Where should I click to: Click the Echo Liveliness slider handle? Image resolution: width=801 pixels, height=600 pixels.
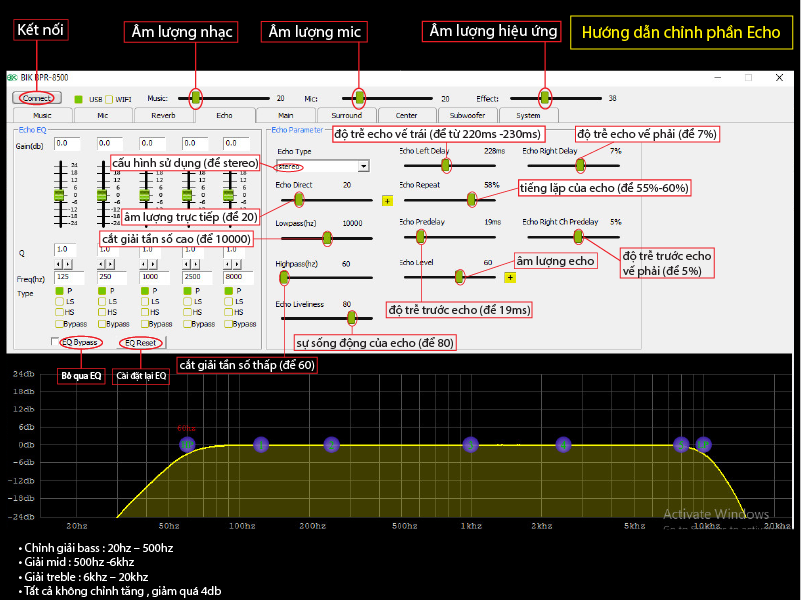351,318
